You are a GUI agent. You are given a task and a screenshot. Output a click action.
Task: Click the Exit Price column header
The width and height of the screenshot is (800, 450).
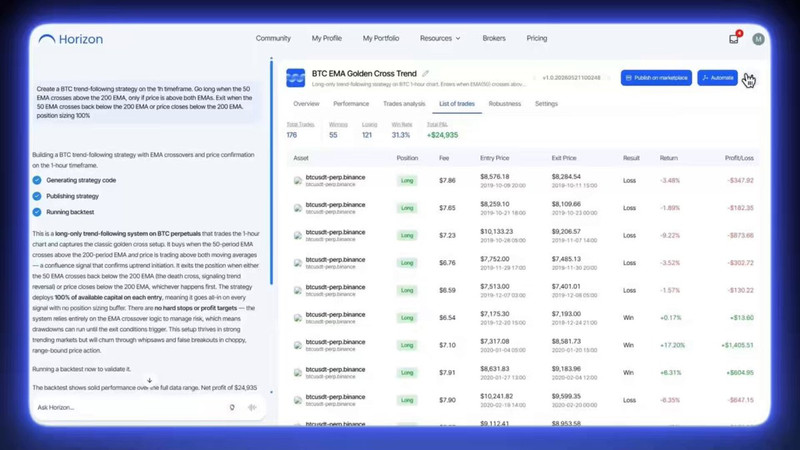564,158
